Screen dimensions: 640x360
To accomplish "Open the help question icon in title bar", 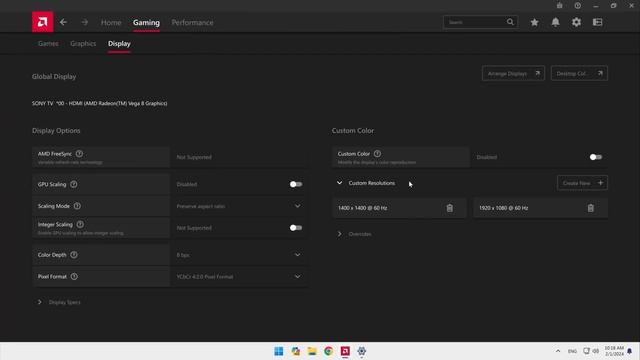I will (x=578, y=6).
